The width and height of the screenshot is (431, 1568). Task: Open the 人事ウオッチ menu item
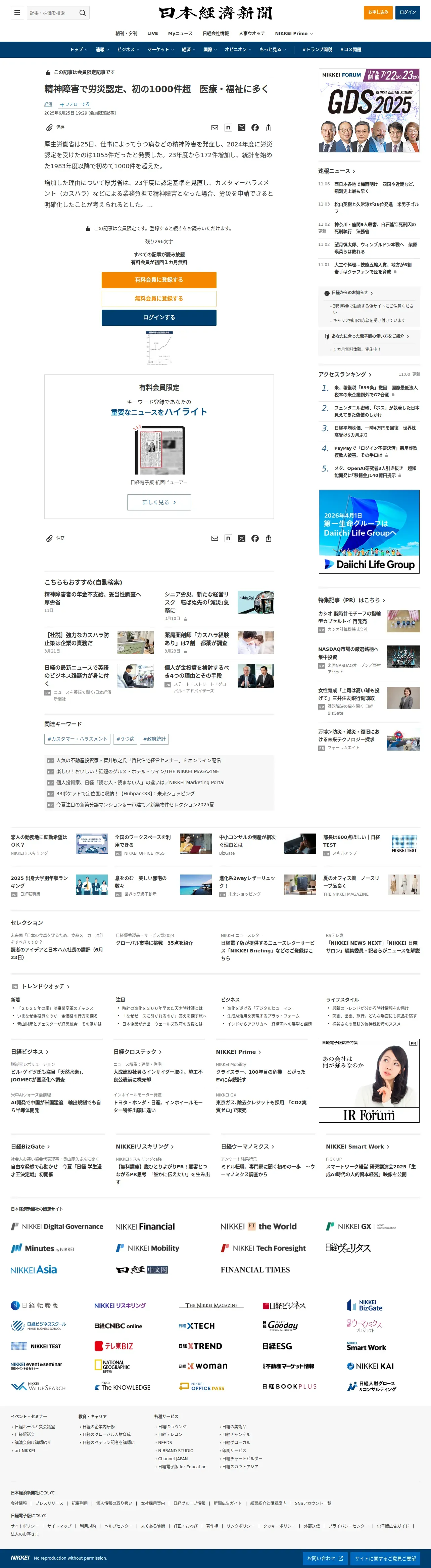(x=251, y=34)
